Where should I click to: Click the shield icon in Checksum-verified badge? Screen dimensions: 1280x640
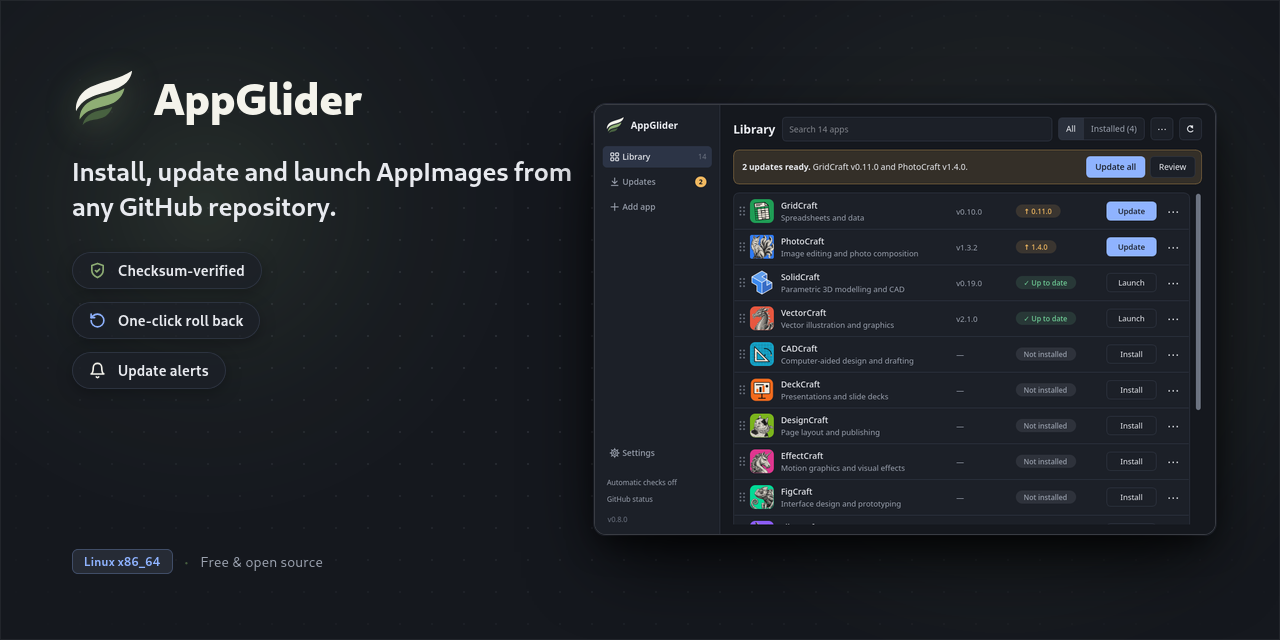coord(97,271)
